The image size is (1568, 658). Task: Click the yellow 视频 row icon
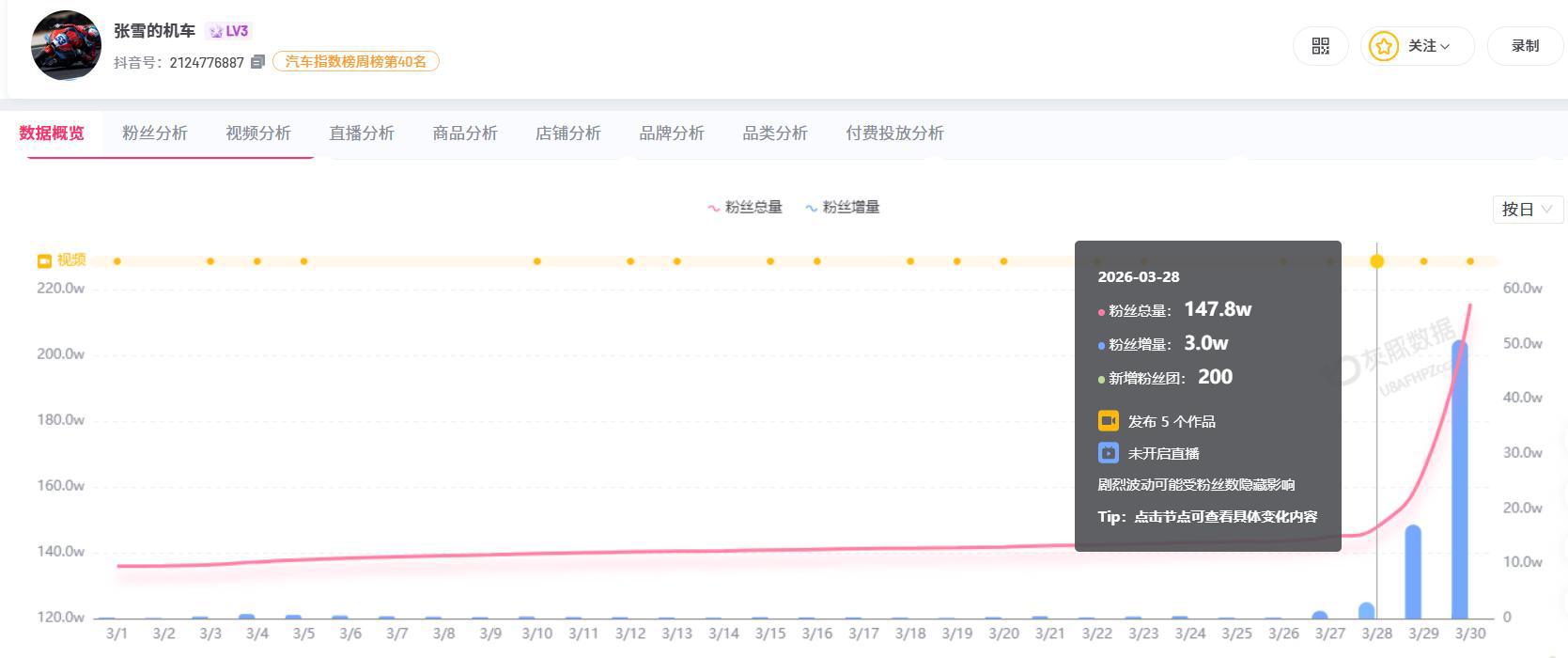[x=43, y=260]
